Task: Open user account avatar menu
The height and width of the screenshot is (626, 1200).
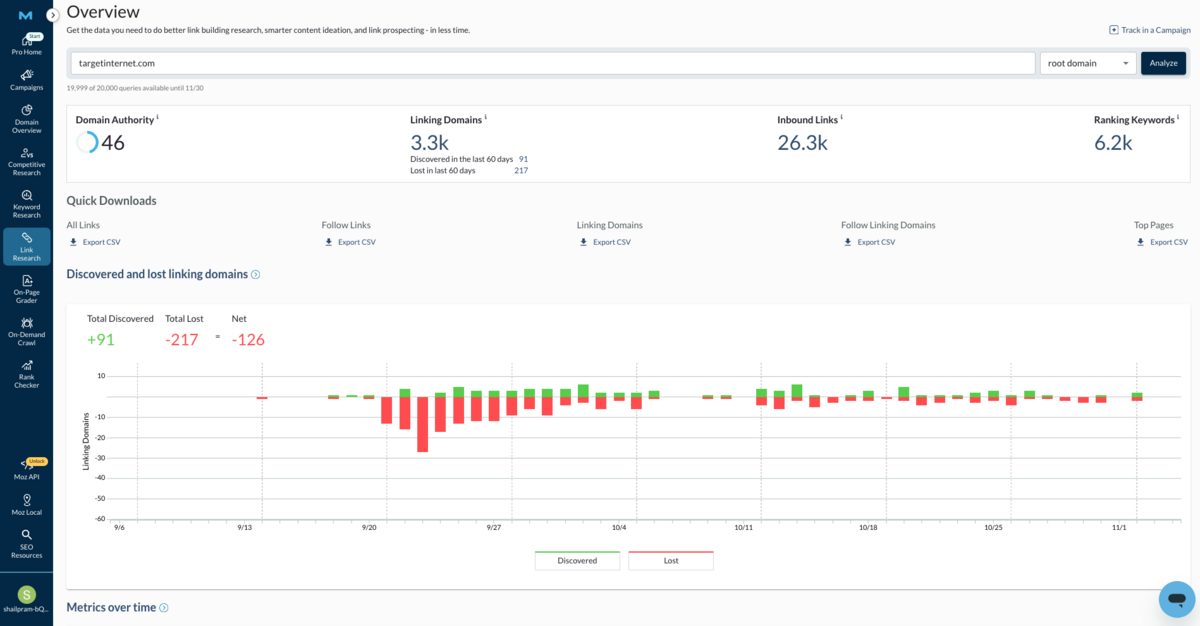Action: (x=26, y=595)
